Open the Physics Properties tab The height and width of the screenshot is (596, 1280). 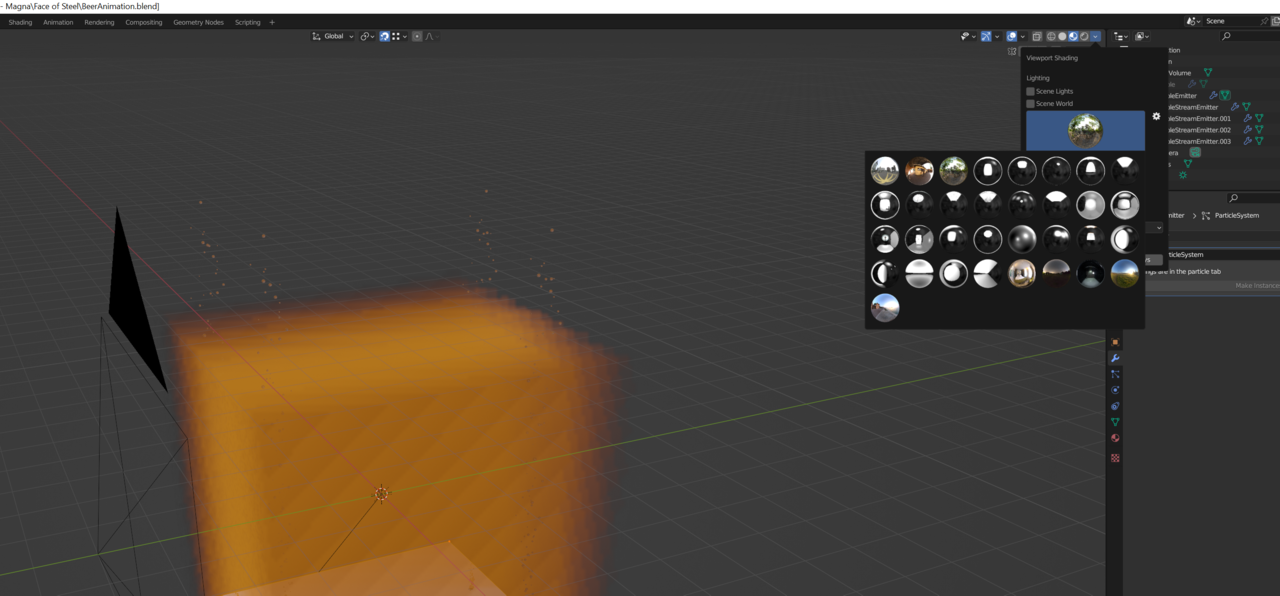click(1115, 389)
